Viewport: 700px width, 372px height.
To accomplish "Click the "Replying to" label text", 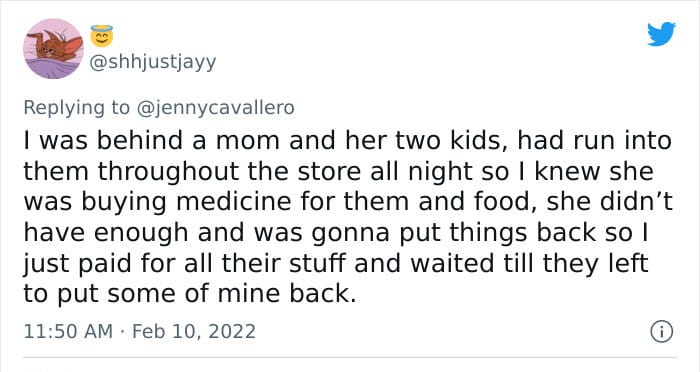I will click(76, 108).
